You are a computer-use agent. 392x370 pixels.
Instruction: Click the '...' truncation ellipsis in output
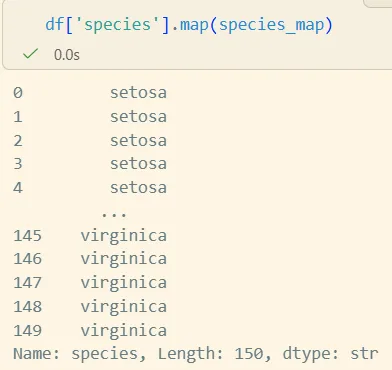coord(114,215)
